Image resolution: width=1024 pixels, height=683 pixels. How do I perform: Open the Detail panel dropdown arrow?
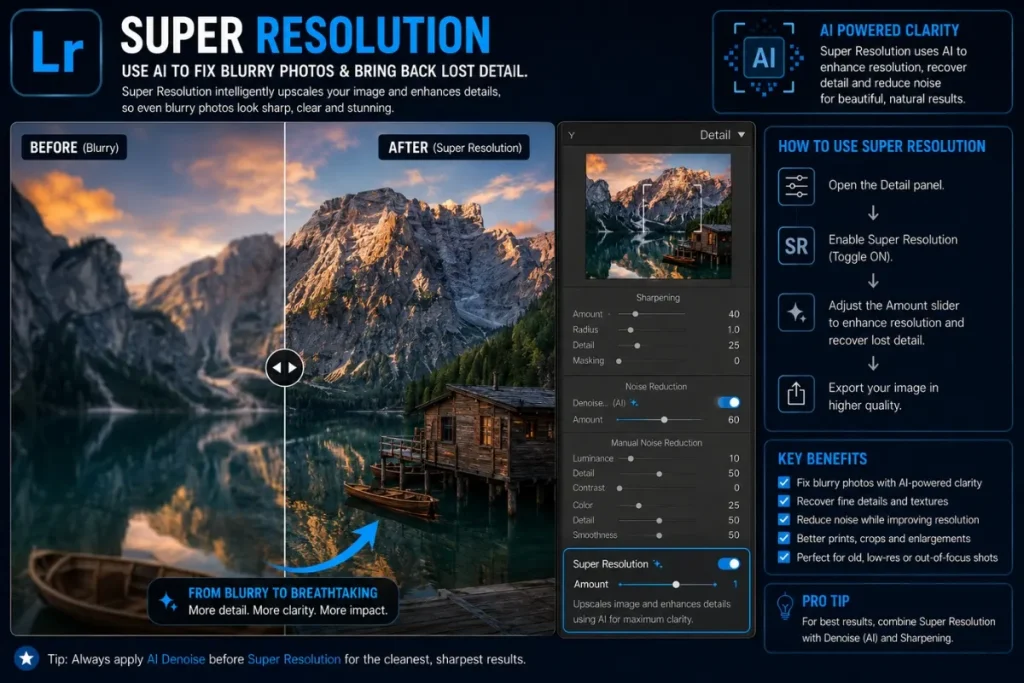(741, 135)
